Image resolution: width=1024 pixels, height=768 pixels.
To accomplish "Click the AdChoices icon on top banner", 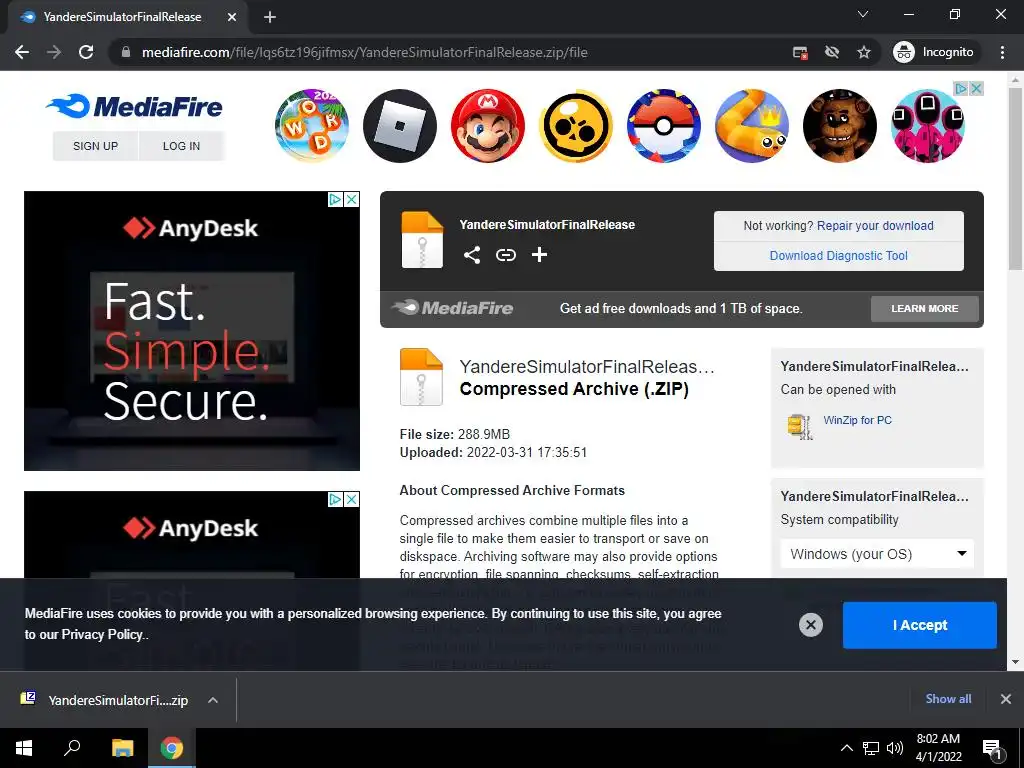I will pos(961,88).
